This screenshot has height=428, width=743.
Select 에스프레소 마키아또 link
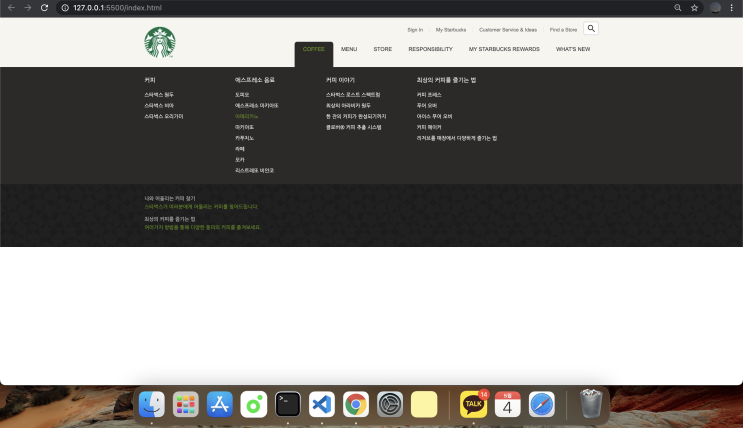coord(257,106)
